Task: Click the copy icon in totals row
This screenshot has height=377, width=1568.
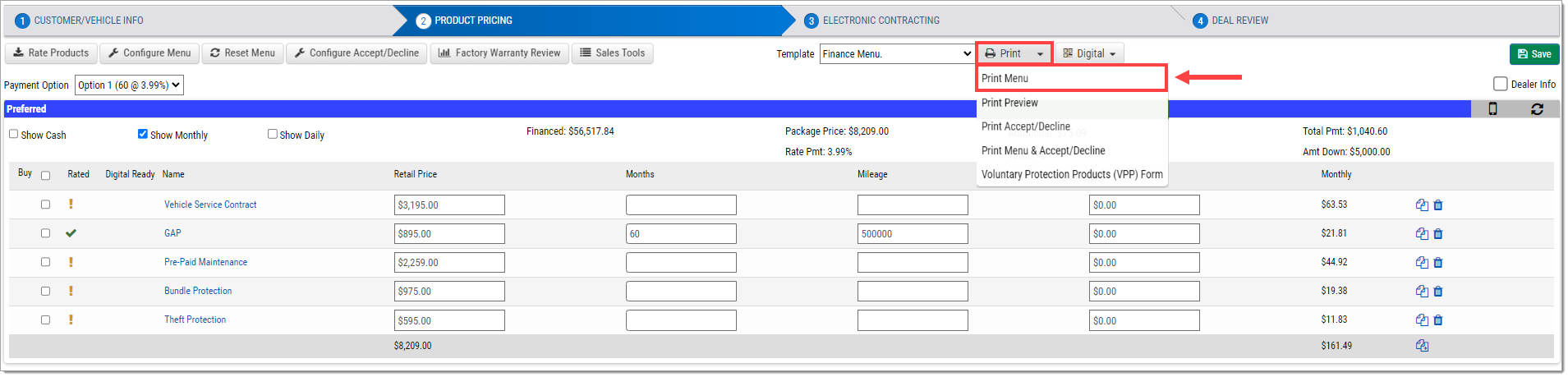Action: pos(1422,346)
